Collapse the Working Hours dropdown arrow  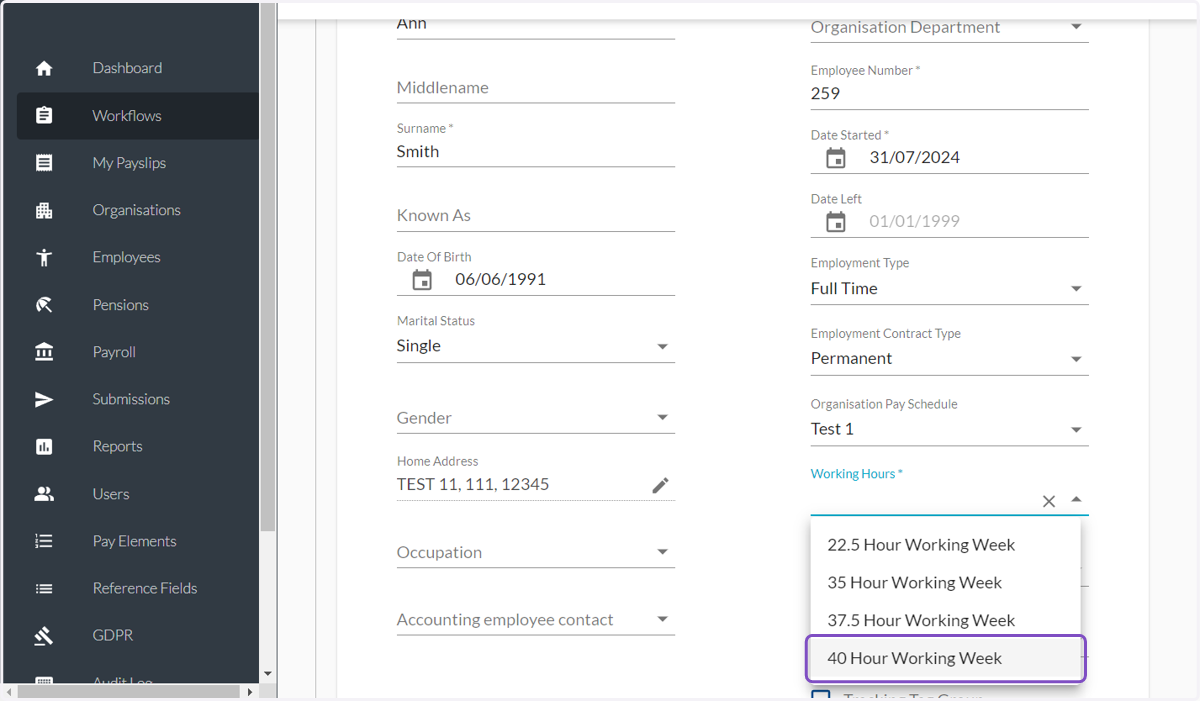pos(1076,500)
